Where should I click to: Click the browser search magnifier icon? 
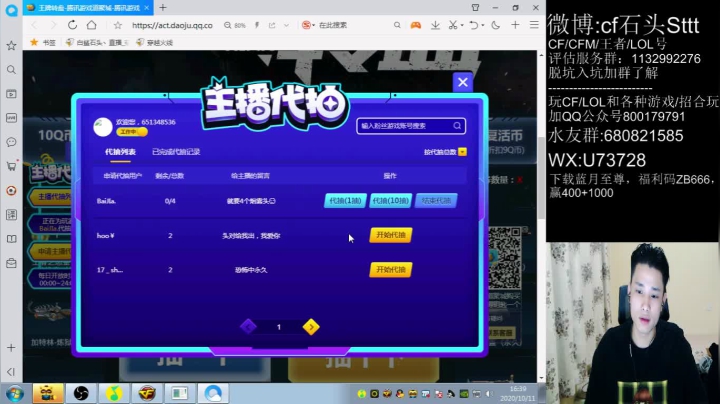[x=397, y=25]
